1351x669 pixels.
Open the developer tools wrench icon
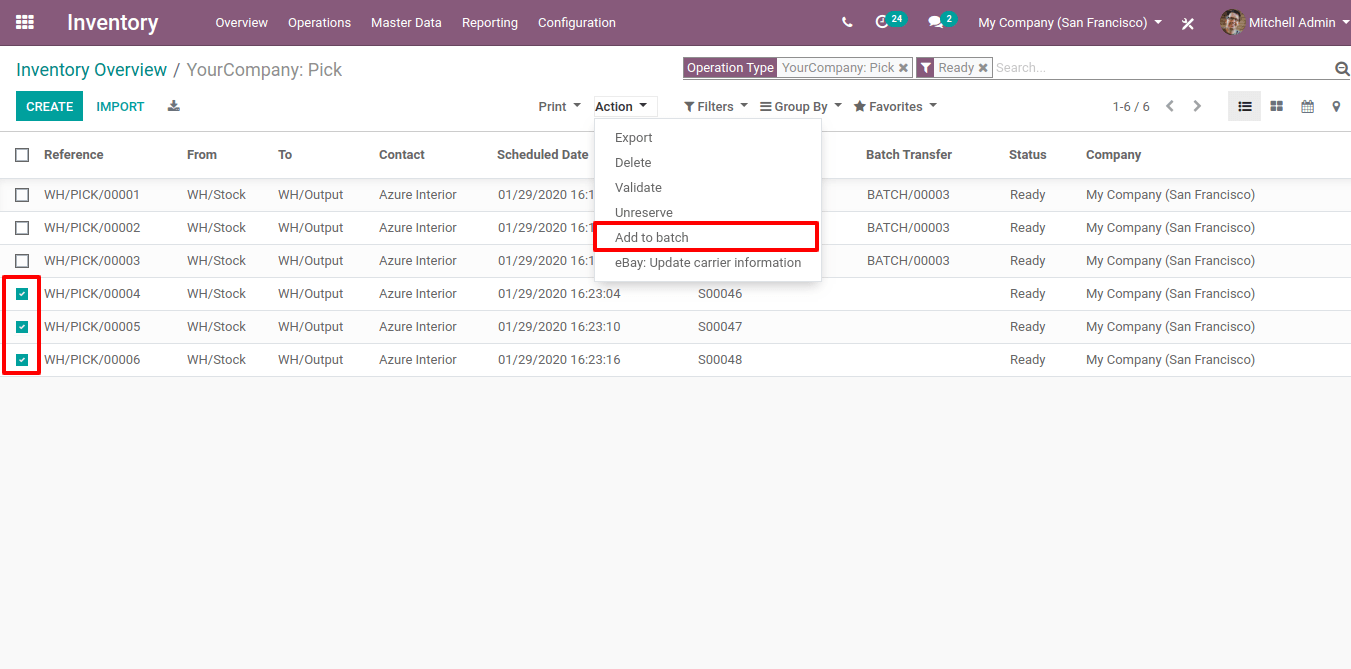pyautogui.click(x=1187, y=22)
